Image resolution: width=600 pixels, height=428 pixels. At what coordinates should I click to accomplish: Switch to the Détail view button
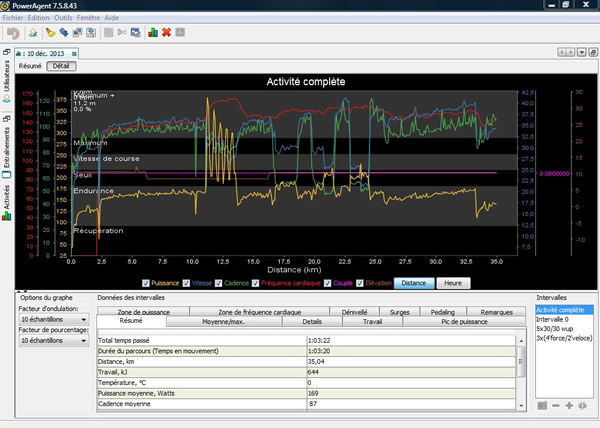pos(61,66)
